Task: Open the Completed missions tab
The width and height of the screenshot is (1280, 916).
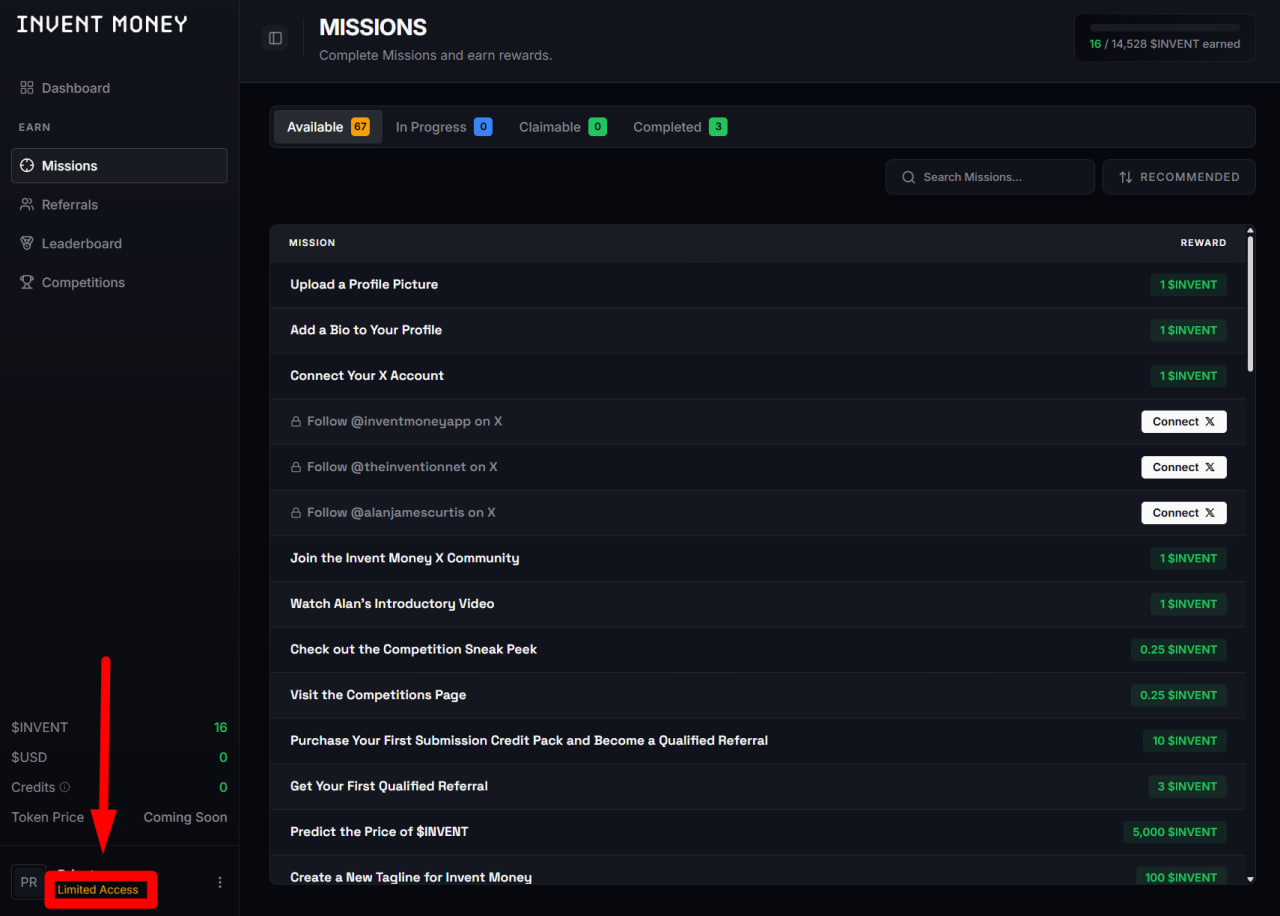Action: click(x=679, y=127)
